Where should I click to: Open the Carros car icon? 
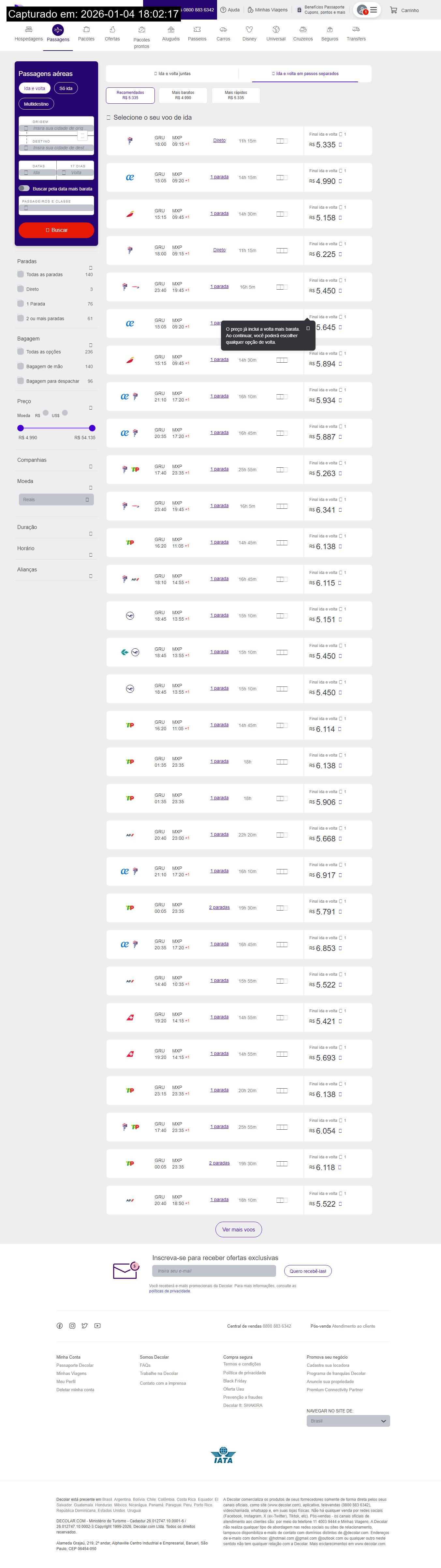pos(223,29)
